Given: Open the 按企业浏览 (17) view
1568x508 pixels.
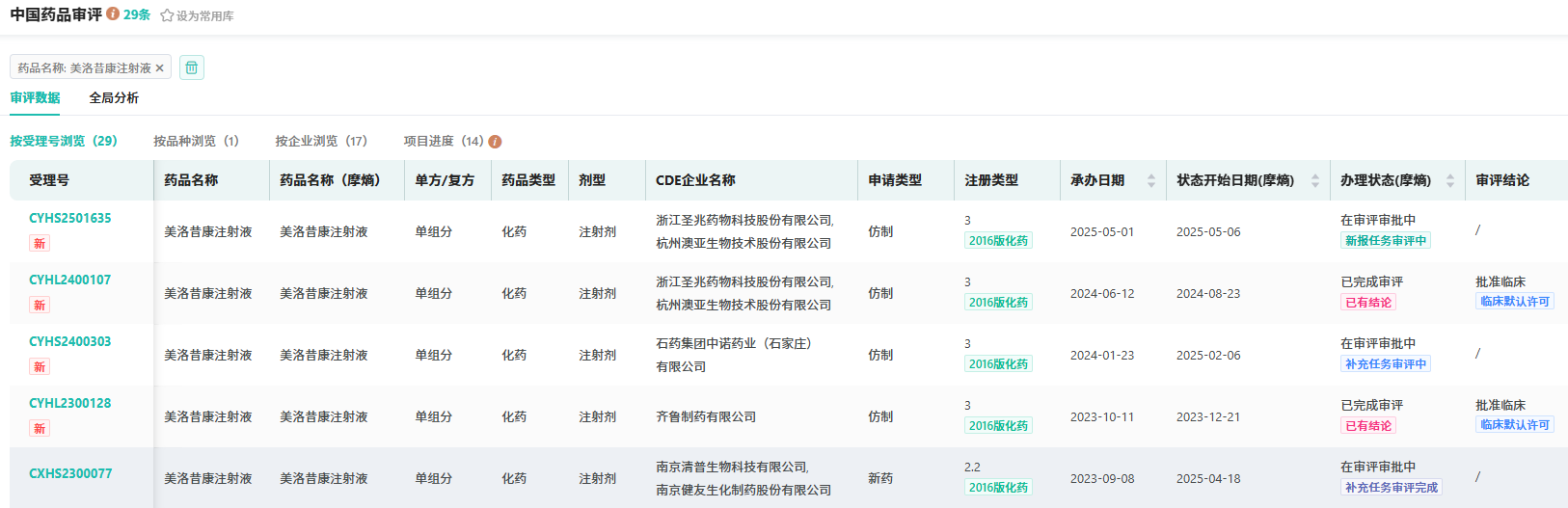Looking at the screenshot, I should (x=320, y=141).
